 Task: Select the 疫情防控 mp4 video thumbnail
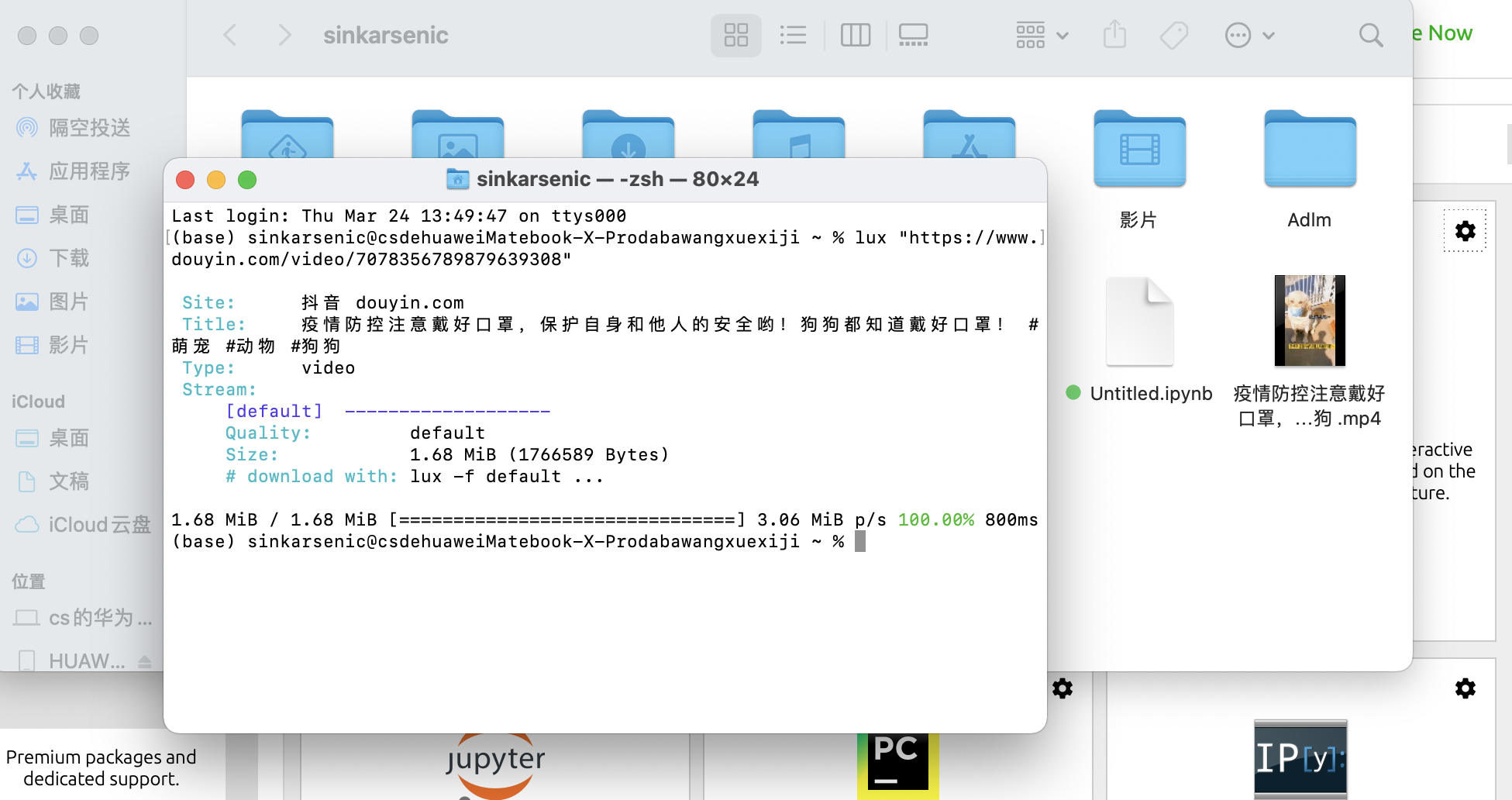[x=1310, y=320]
